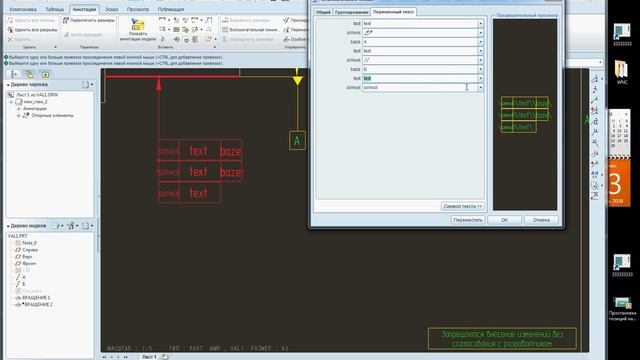Click the Символ текста >> button
The width and height of the screenshot is (640, 360).
[x=462, y=206]
